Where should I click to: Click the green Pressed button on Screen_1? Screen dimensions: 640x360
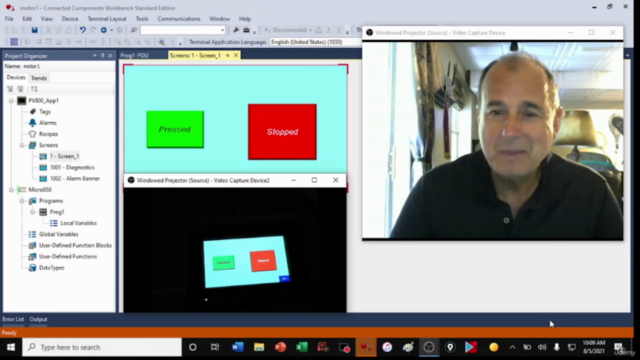pos(175,129)
